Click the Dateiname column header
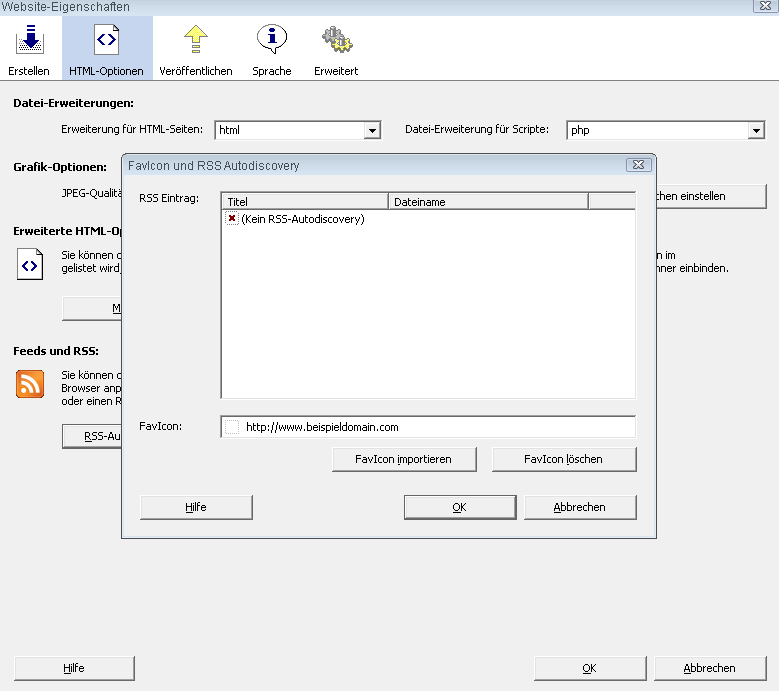The image size is (779, 691). click(487, 201)
